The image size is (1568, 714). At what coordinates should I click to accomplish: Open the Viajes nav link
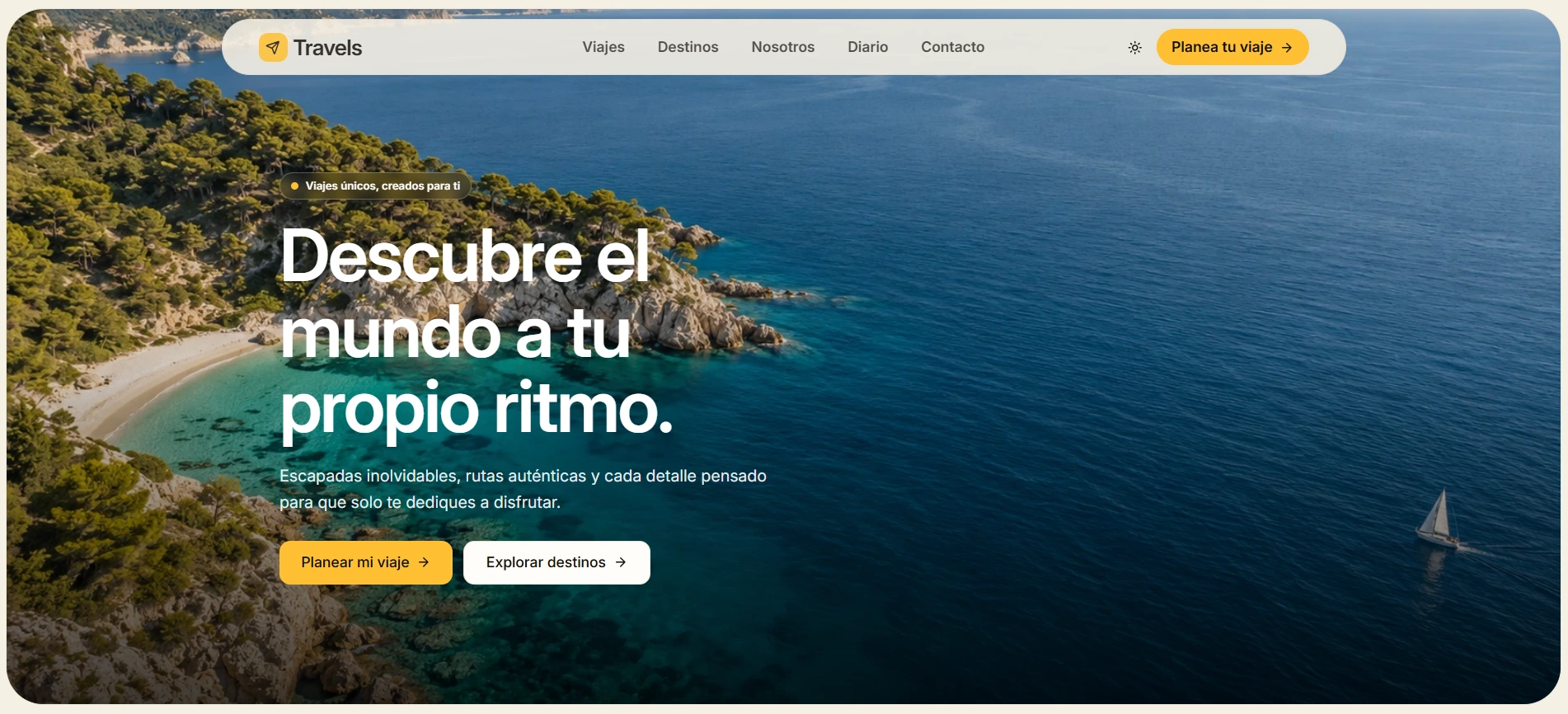point(603,47)
